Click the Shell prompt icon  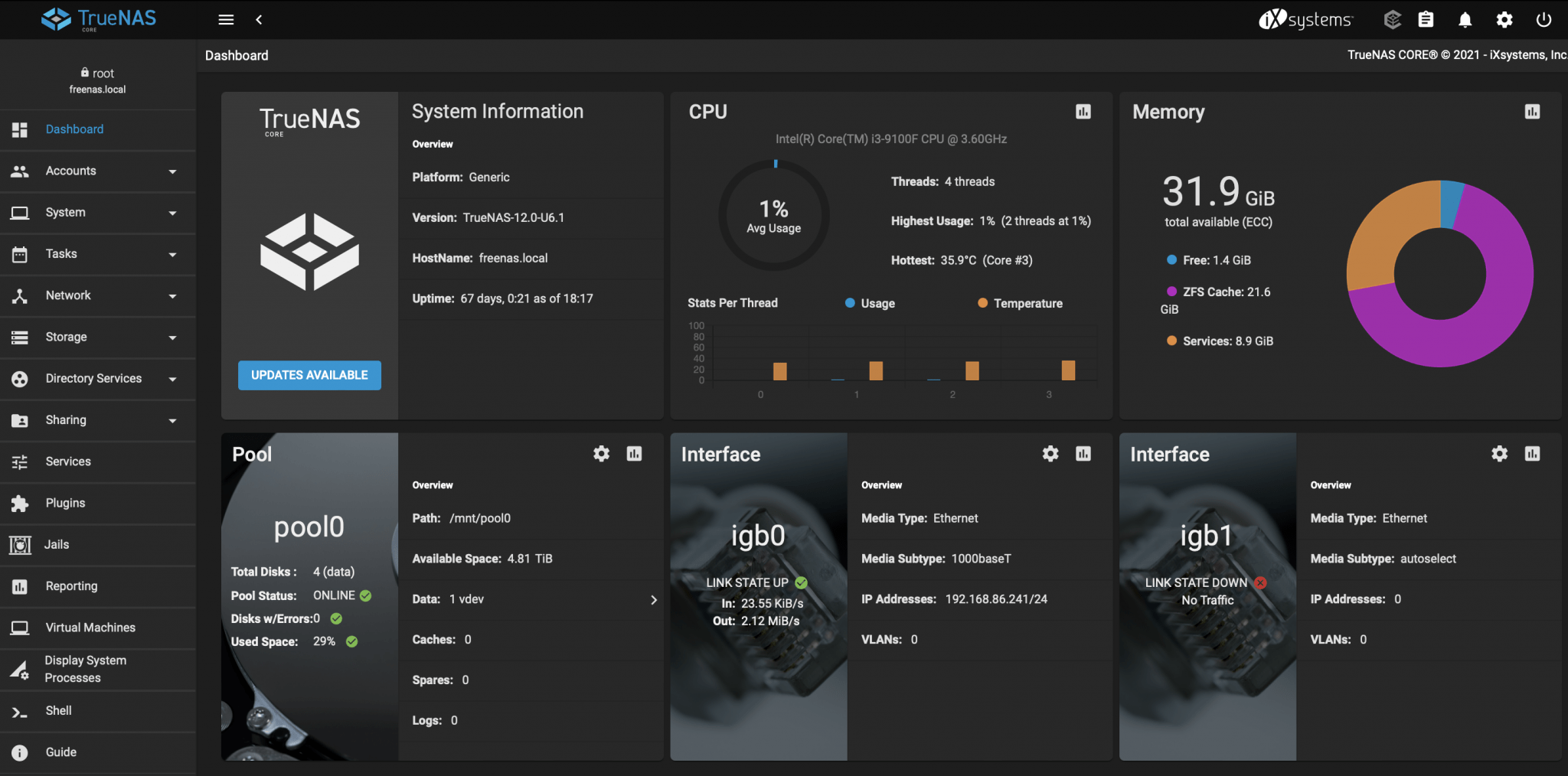point(20,712)
